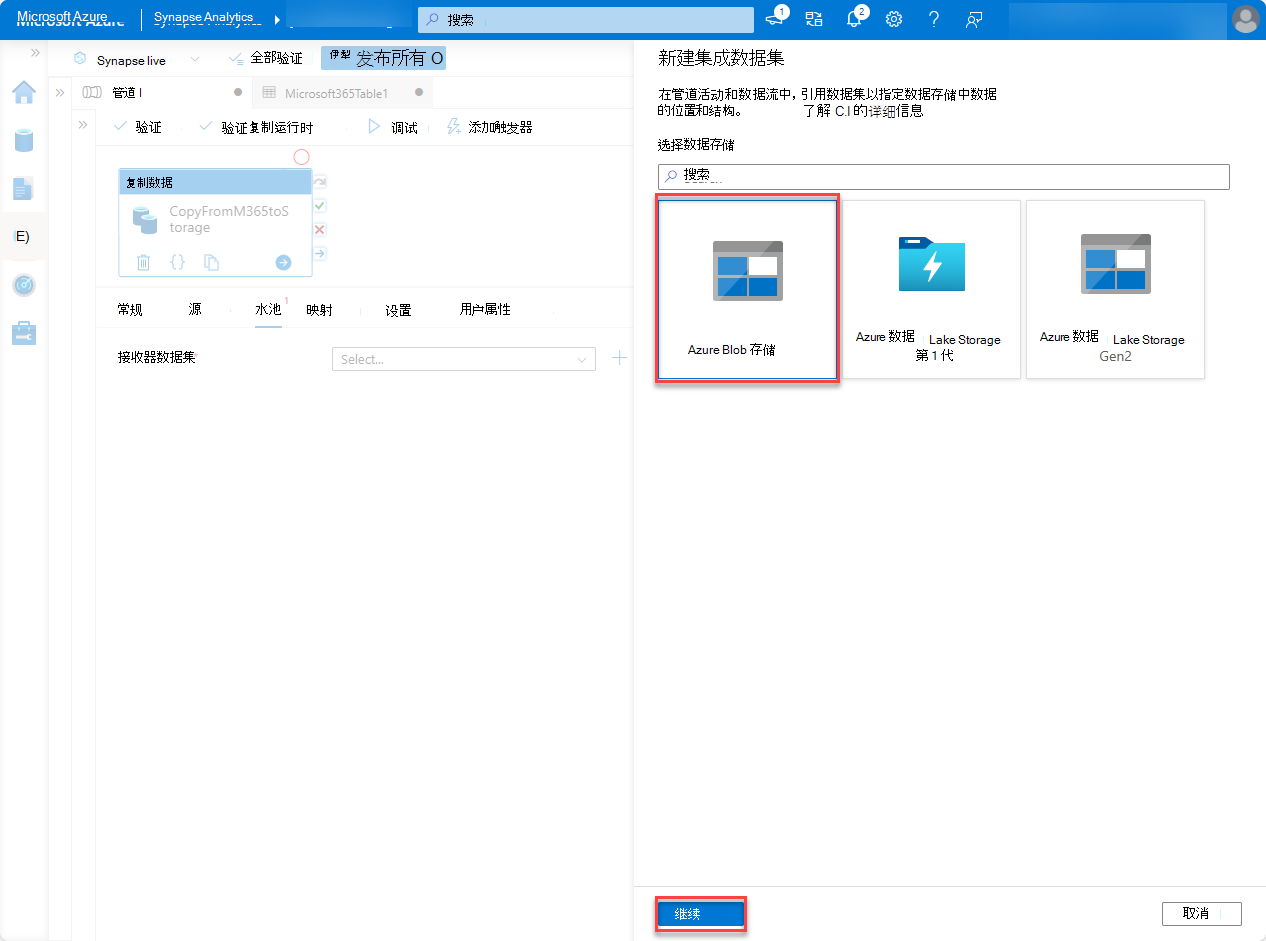Click the activity output arrow icon
The width and height of the screenshot is (1266, 941).
click(283, 262)
